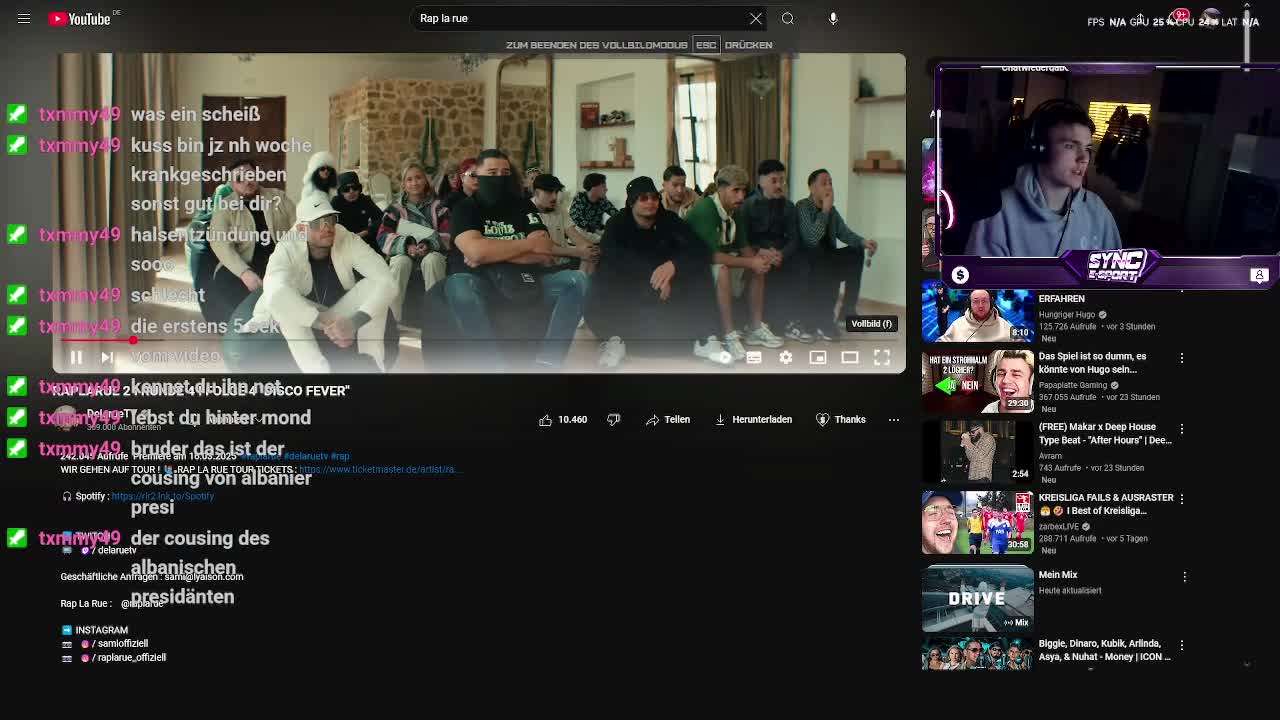The image size is (1280, 720).
Task: Download video with Herunterladen
Action: 753,420
